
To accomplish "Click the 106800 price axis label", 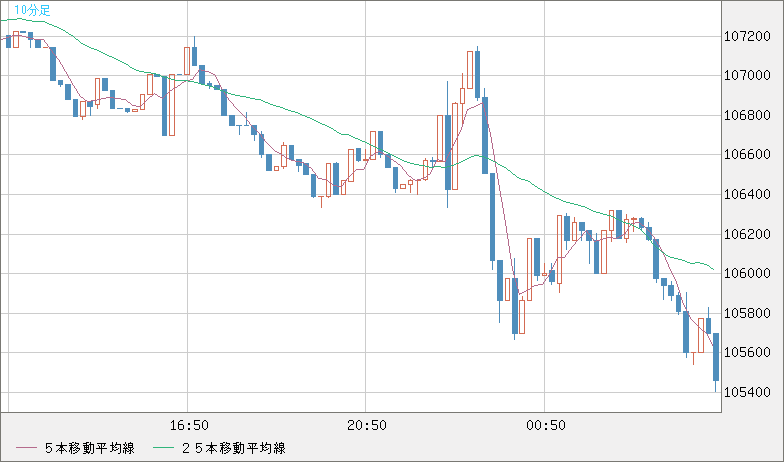I will [748, 116].
